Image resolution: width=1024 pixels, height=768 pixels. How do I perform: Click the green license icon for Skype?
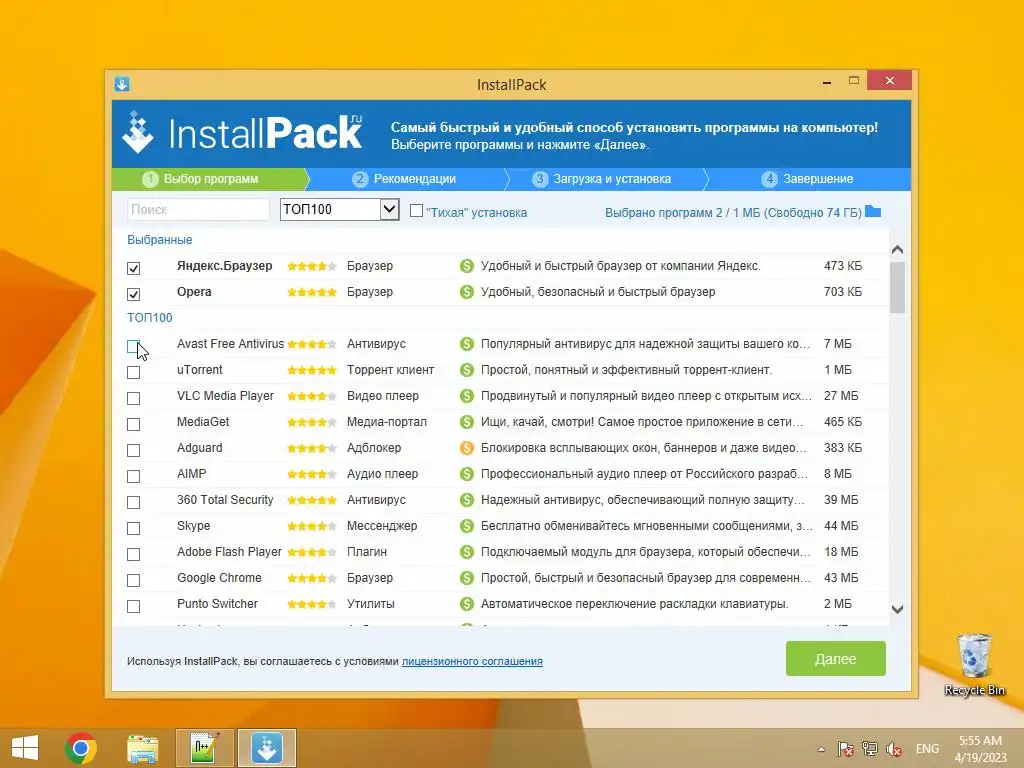pos(466,526)
